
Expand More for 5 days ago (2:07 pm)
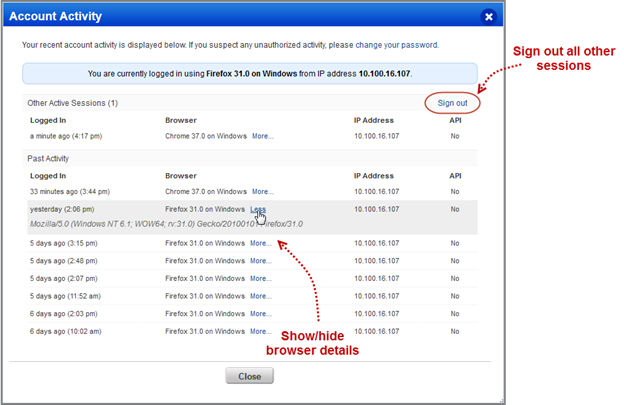tap(260, 278)
